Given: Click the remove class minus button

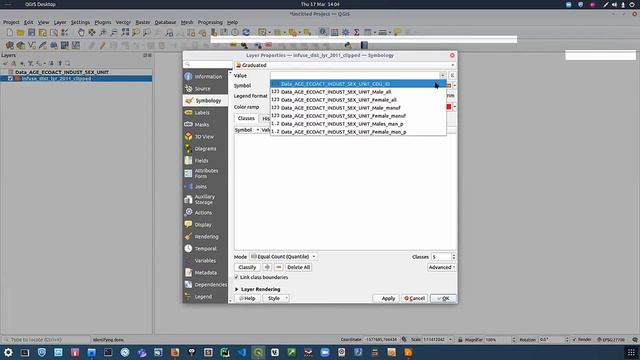Looking at the screenshot, I should tap(279, 267).
